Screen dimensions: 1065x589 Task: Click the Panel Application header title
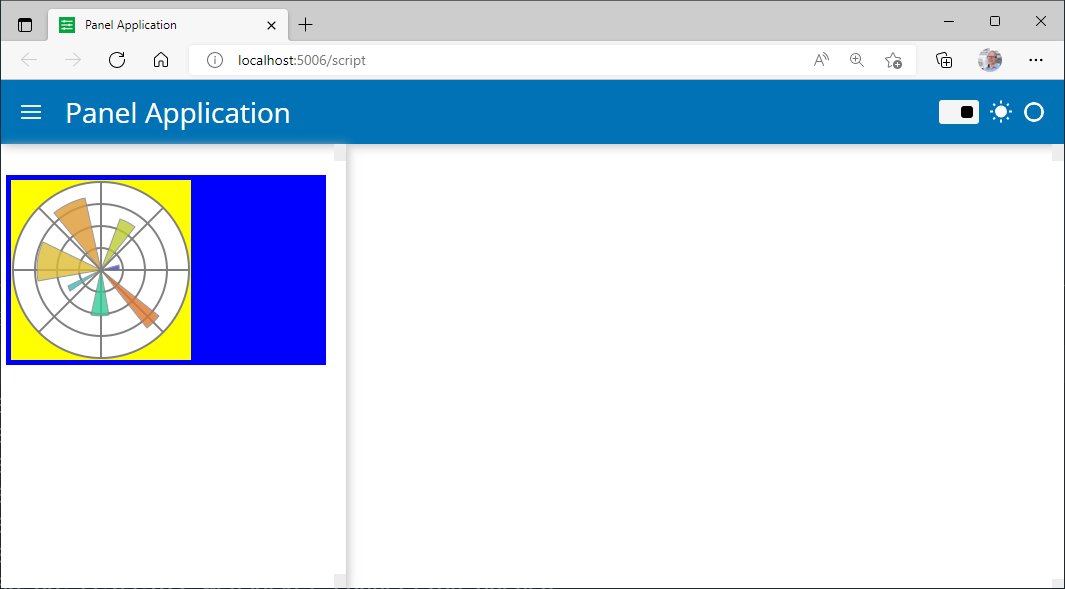point(178,113)
